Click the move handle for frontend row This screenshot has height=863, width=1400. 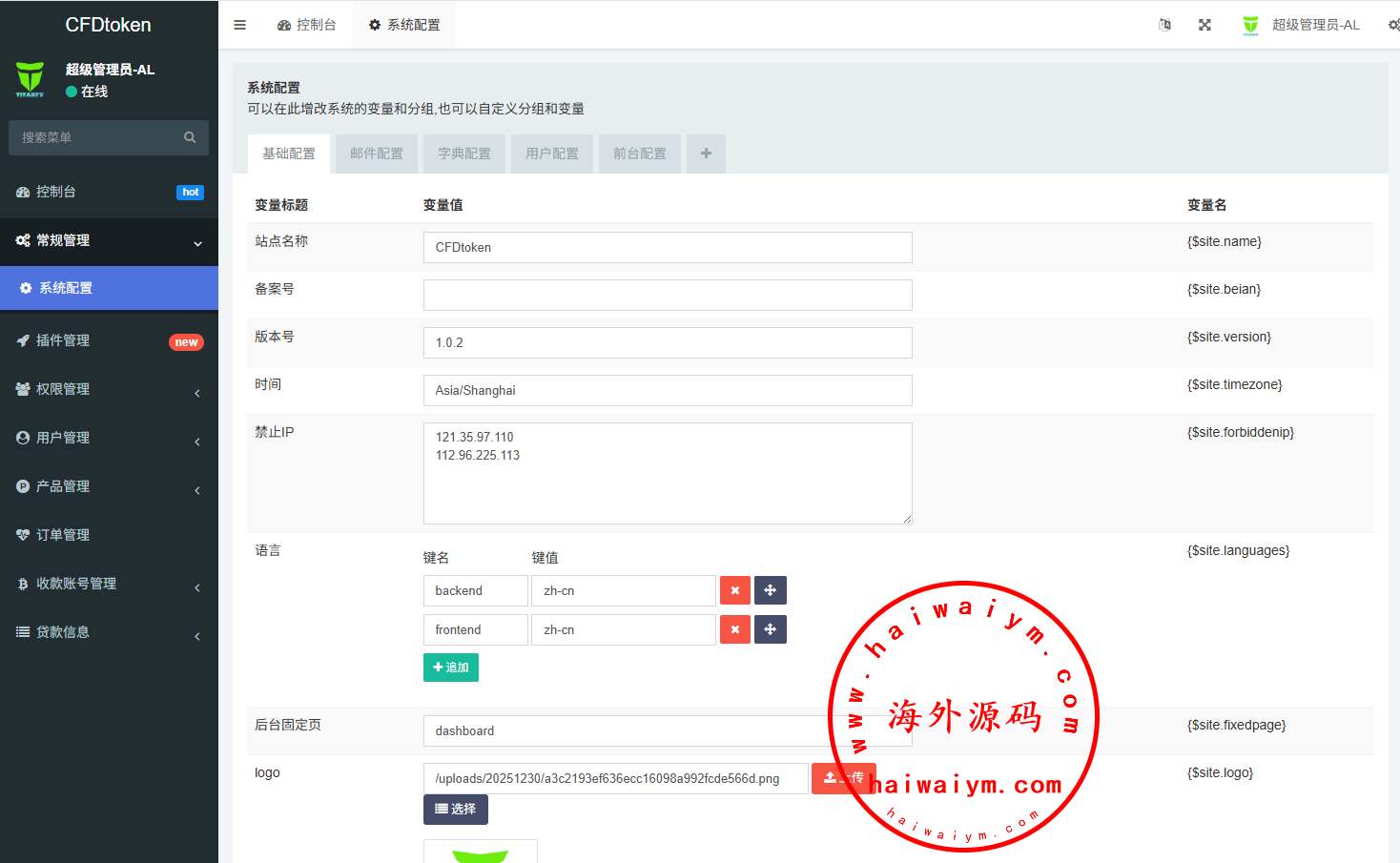click(x=770, y=629)
